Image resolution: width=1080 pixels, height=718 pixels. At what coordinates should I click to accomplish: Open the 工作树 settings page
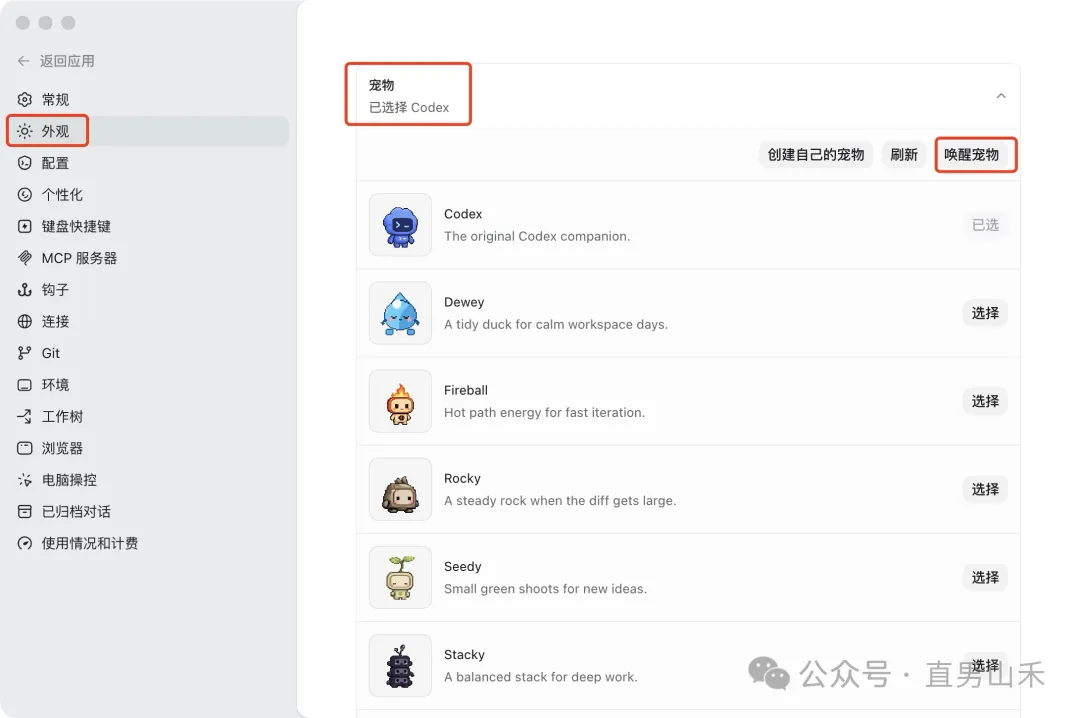click(148, 417)
